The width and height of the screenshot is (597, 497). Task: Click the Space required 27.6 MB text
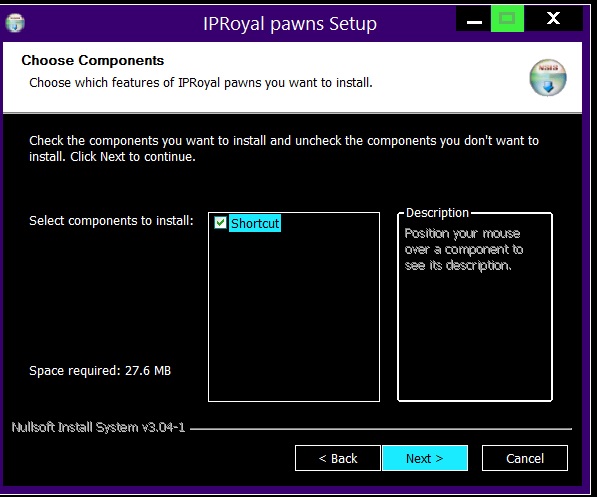coord(100,371)
